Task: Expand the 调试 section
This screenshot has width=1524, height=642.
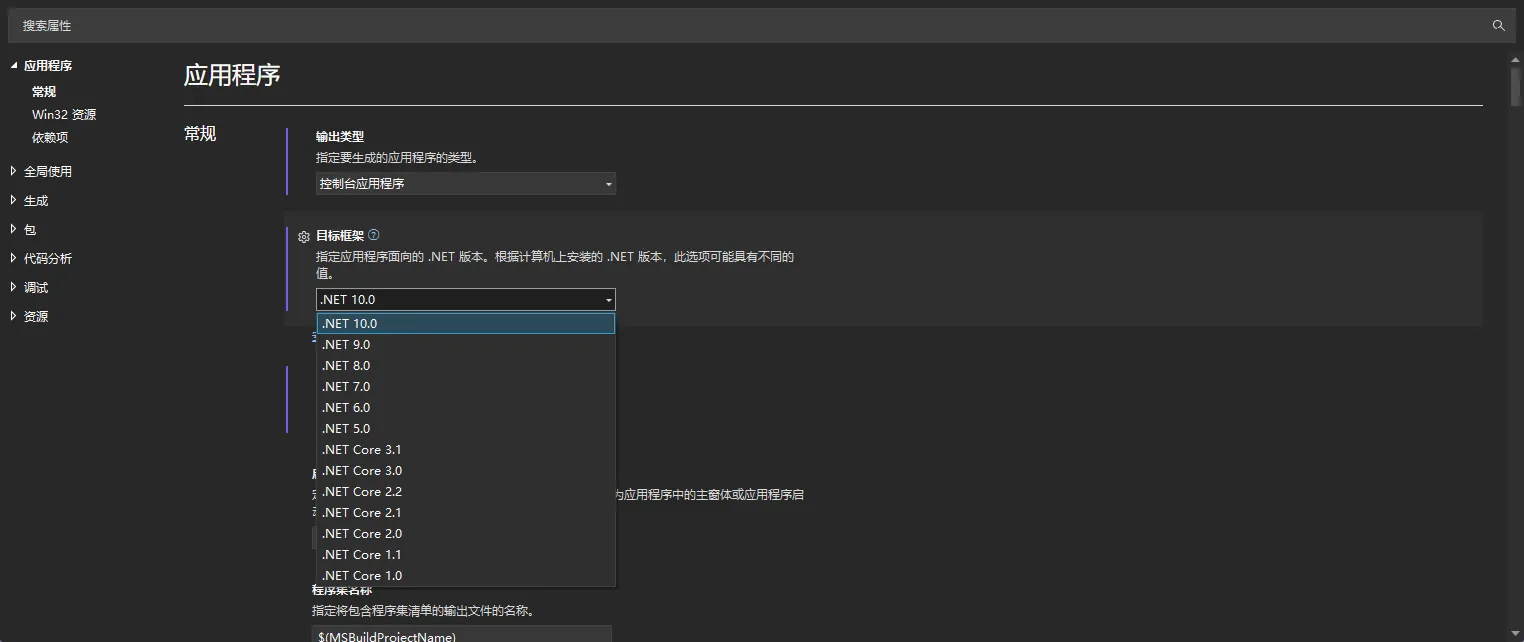Action: pos(14,287)
